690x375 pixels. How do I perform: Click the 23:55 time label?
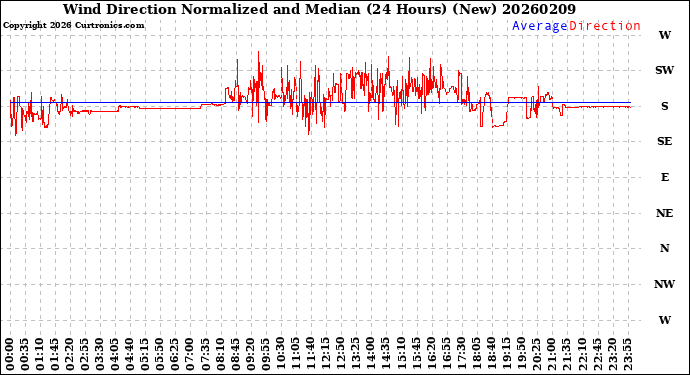(627, 354)
